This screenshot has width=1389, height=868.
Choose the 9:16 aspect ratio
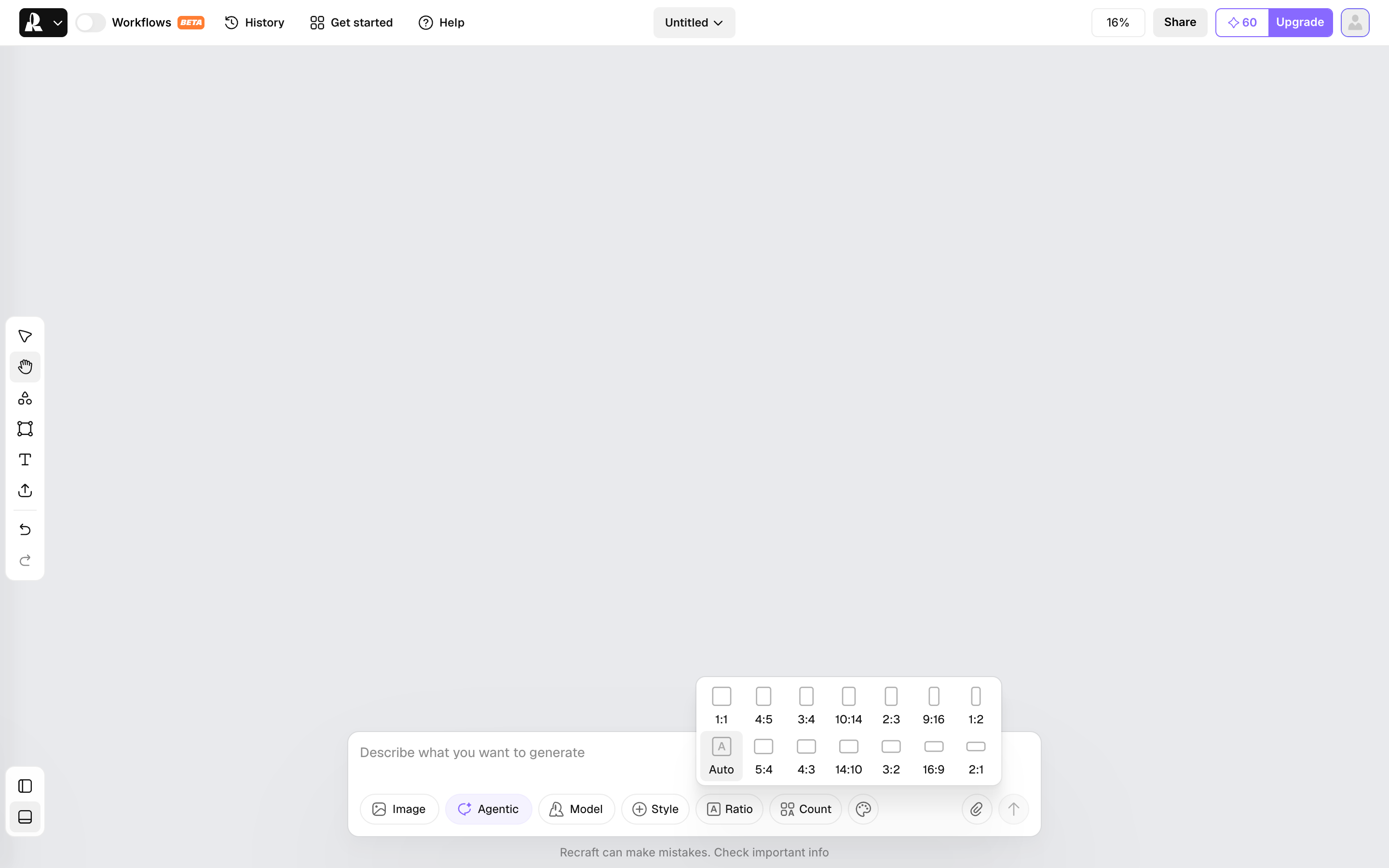click(x=933, y=705)
